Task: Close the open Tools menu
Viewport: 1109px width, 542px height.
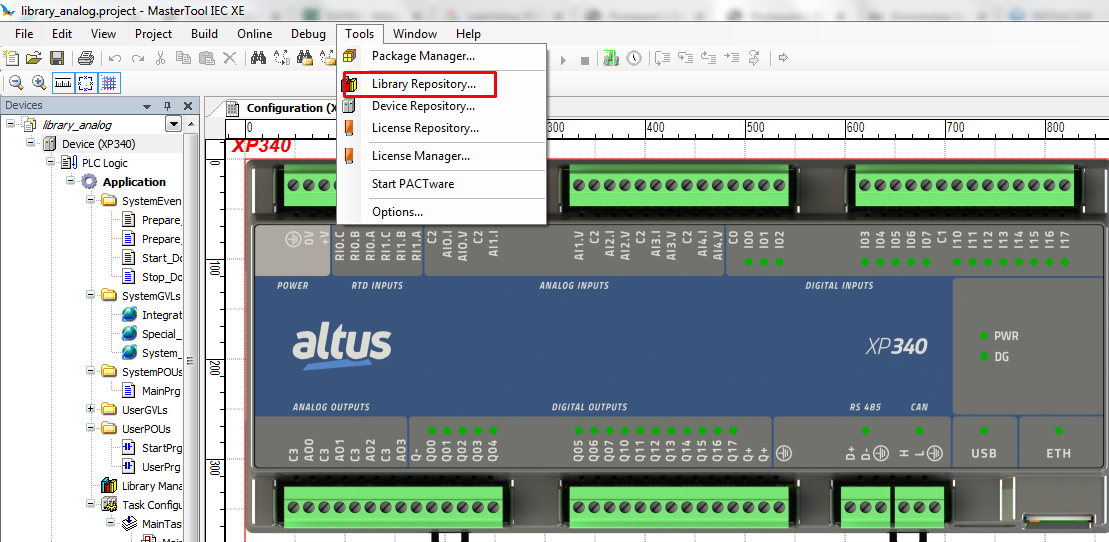Action: (360, 33)
